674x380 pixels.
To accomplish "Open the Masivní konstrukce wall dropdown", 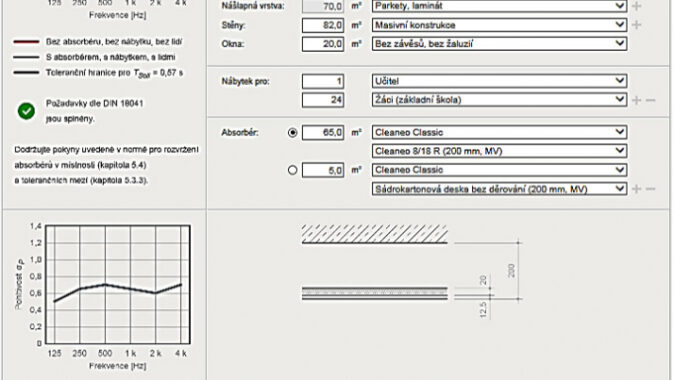I will coord(499,25).
